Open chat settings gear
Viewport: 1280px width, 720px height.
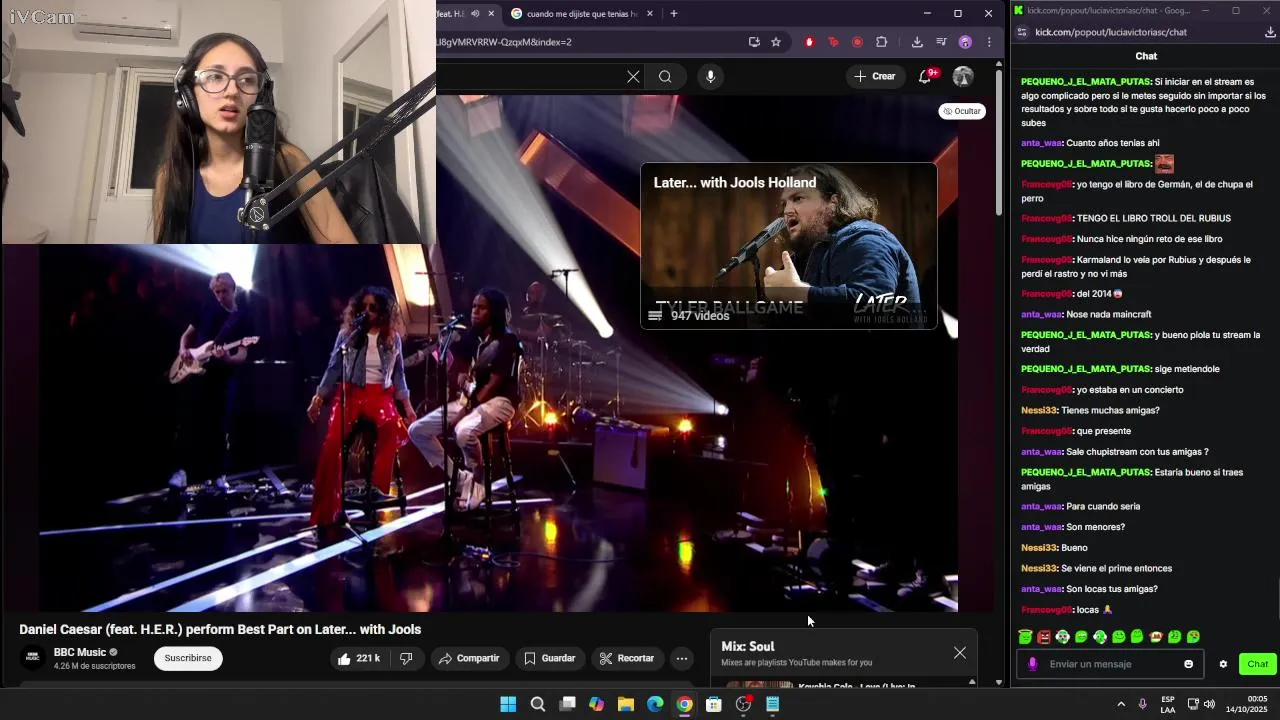pyautogui.click(x=1223, y=664)
